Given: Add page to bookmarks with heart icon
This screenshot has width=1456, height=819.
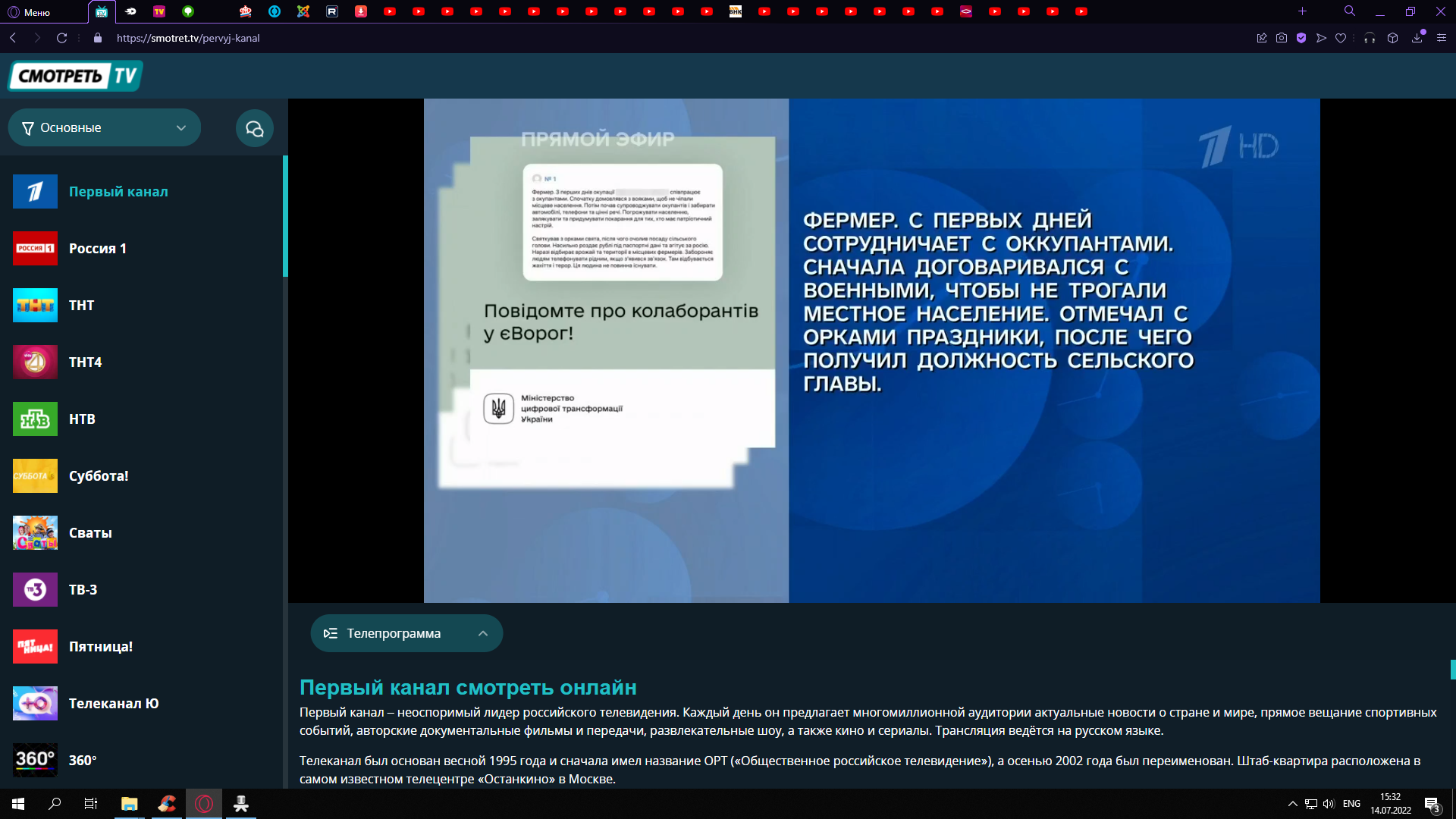Looking at the screenshot, I should [x=1341, y=38].
